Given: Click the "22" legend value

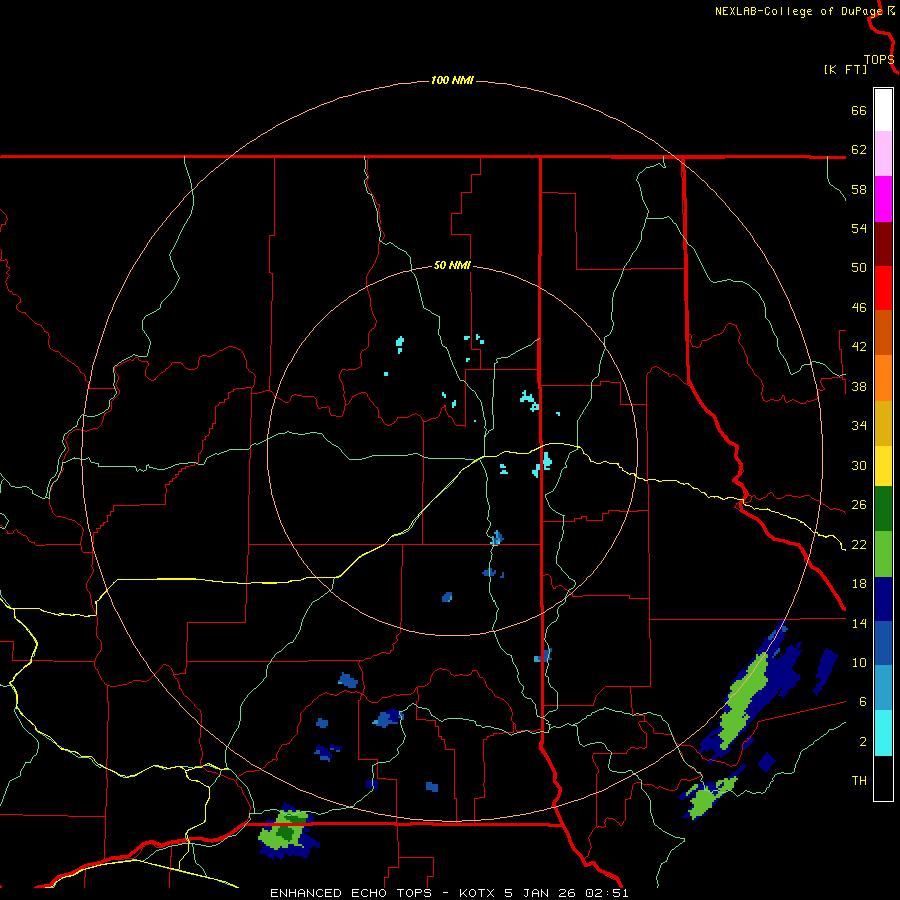Looking at the screenshot, I should (x=859, y=545).
